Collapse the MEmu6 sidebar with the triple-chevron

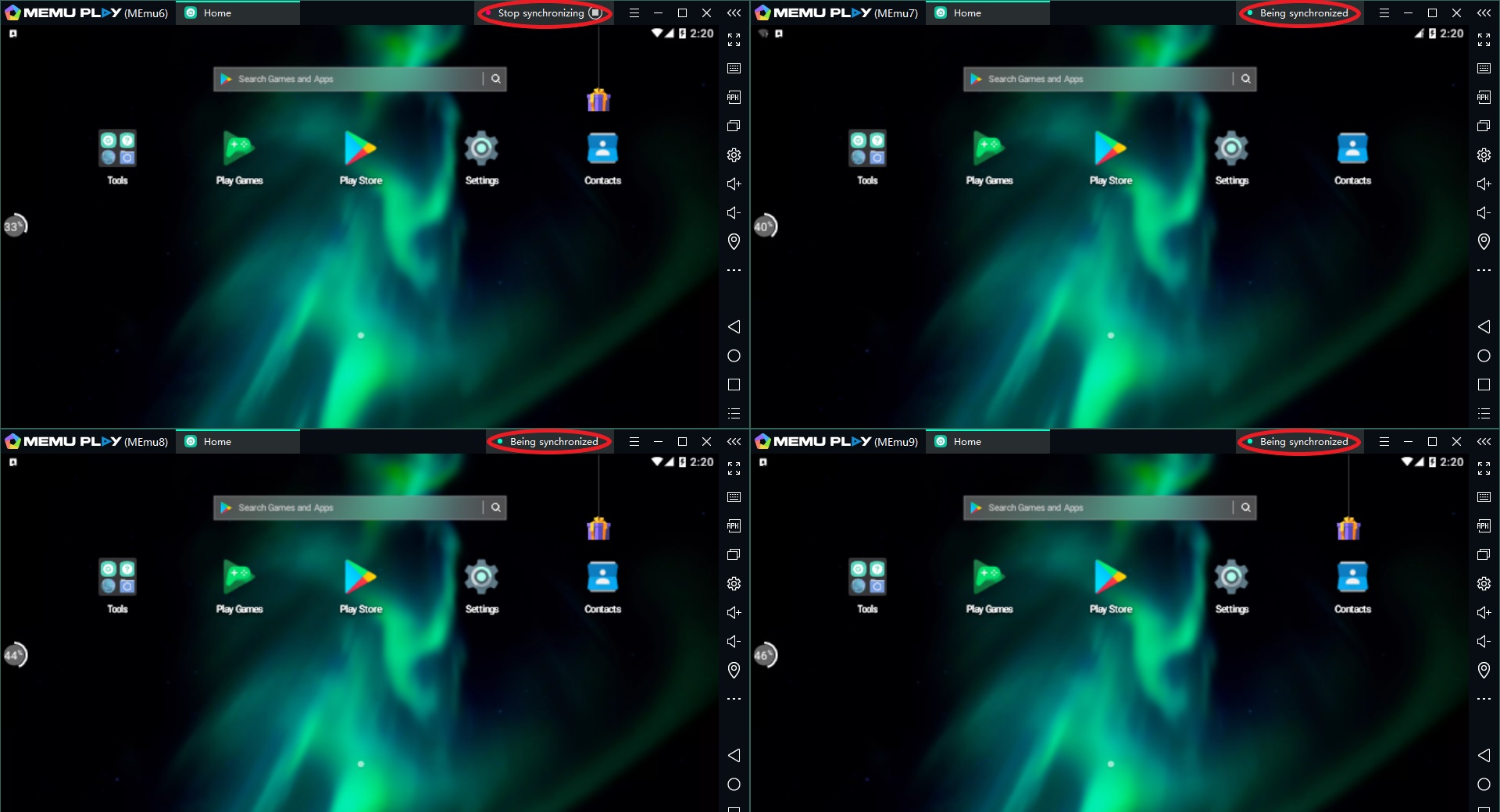pos(734,13)
